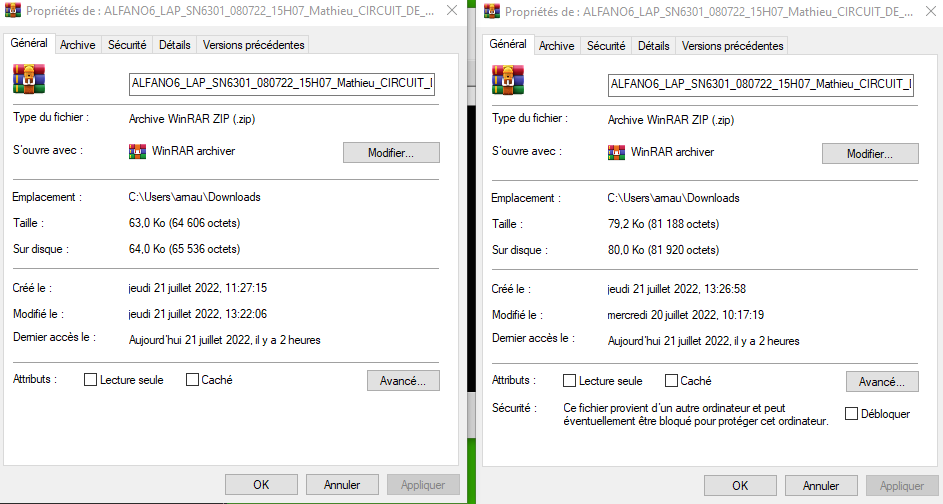Click large WinRAR archive icon in left window
This screenshot has width=943, height=504.
point(29,79)
